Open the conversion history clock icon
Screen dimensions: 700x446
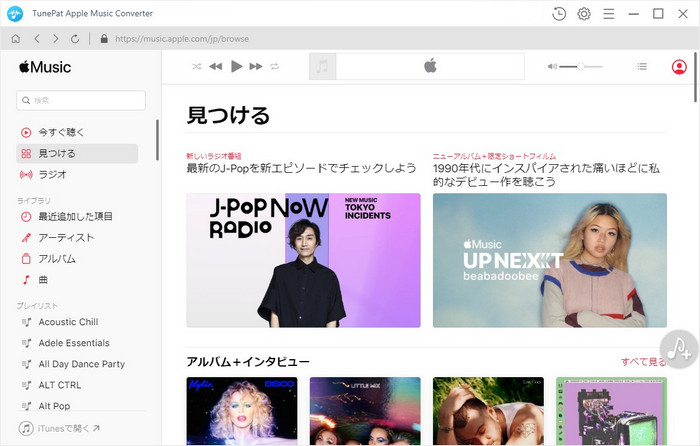(x=559, y=14)
